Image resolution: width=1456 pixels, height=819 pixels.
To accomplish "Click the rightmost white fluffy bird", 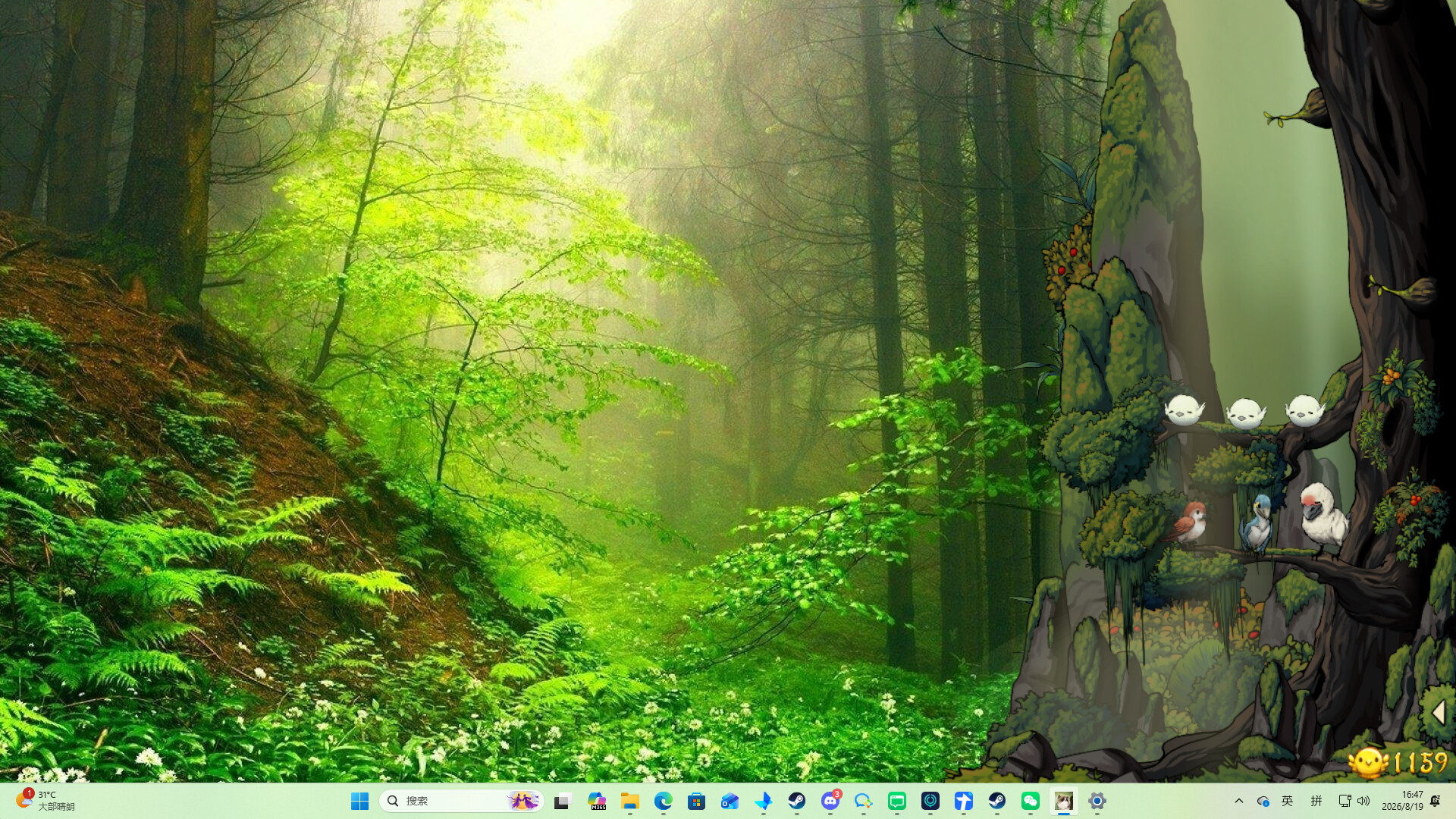I will pyautogui.click(x=1304, y=410).
